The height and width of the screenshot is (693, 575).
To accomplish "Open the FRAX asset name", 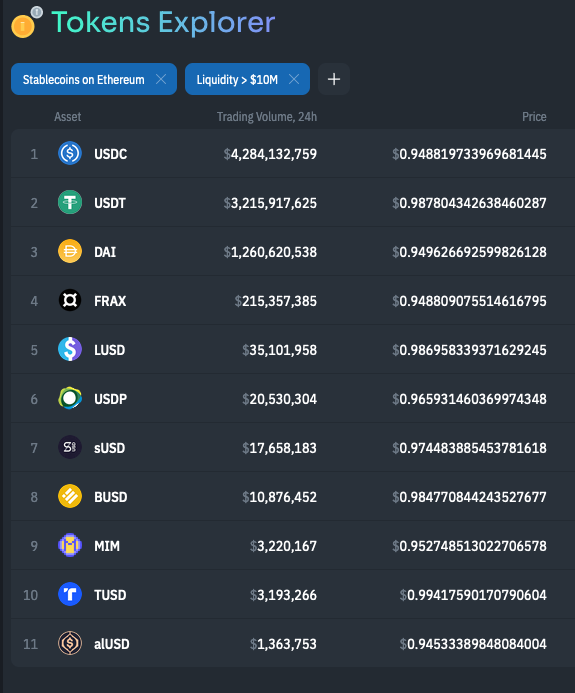I will [x=110, y=301].
